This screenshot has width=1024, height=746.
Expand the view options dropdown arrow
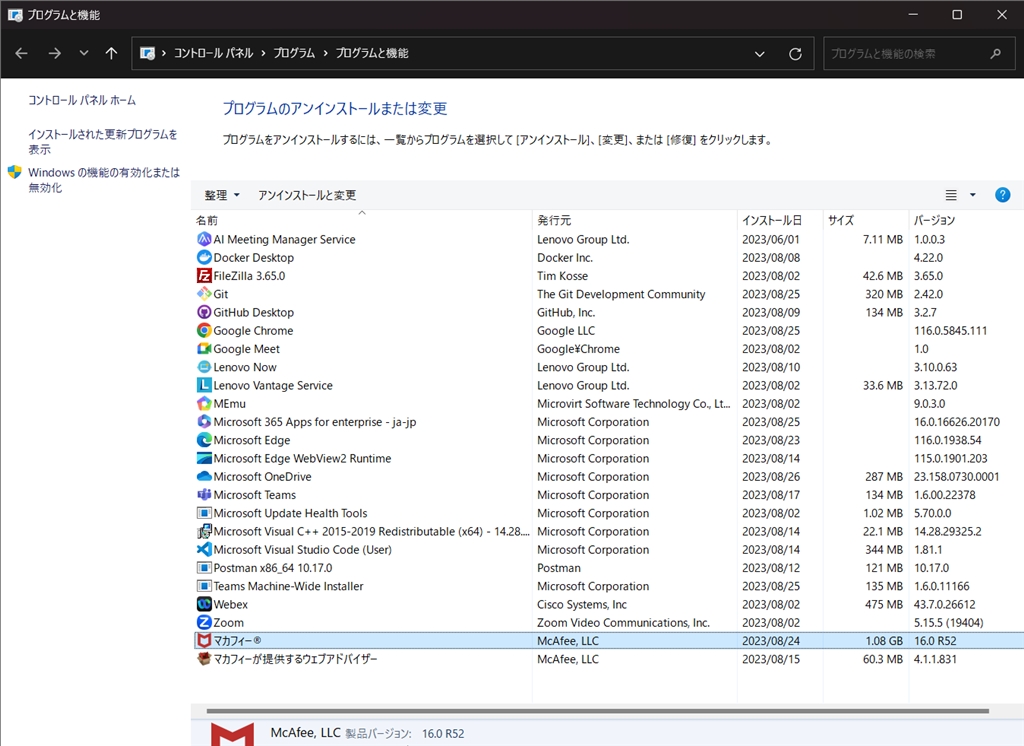pos(972,195)
